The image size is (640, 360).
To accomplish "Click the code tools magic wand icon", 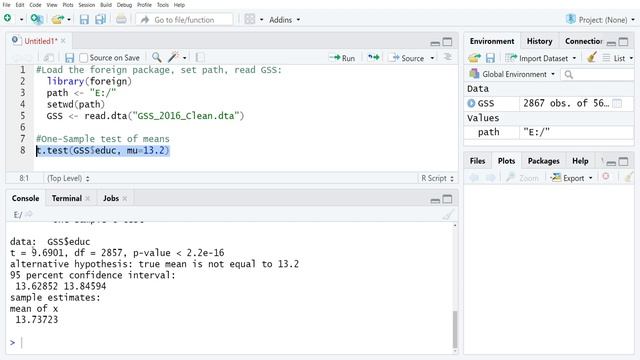I will tap(173, 58).
